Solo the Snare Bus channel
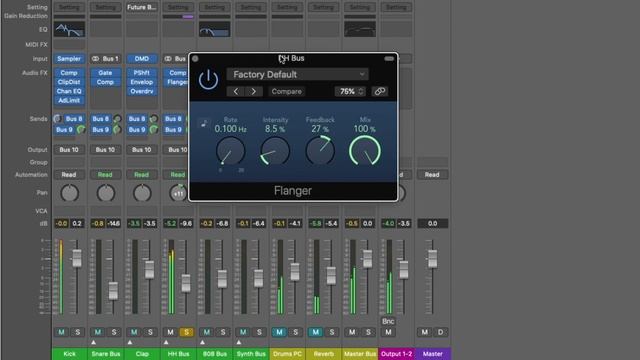Screen dimensions: 640x360 click(114, 332)
